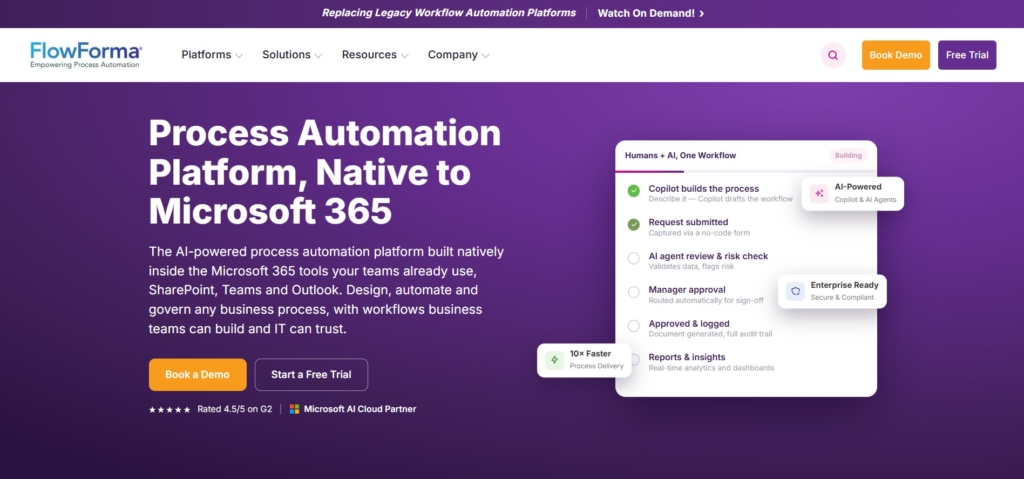The image size is (1024, 479).
Task: Click Start a Free Trial button
Action: 311,374
